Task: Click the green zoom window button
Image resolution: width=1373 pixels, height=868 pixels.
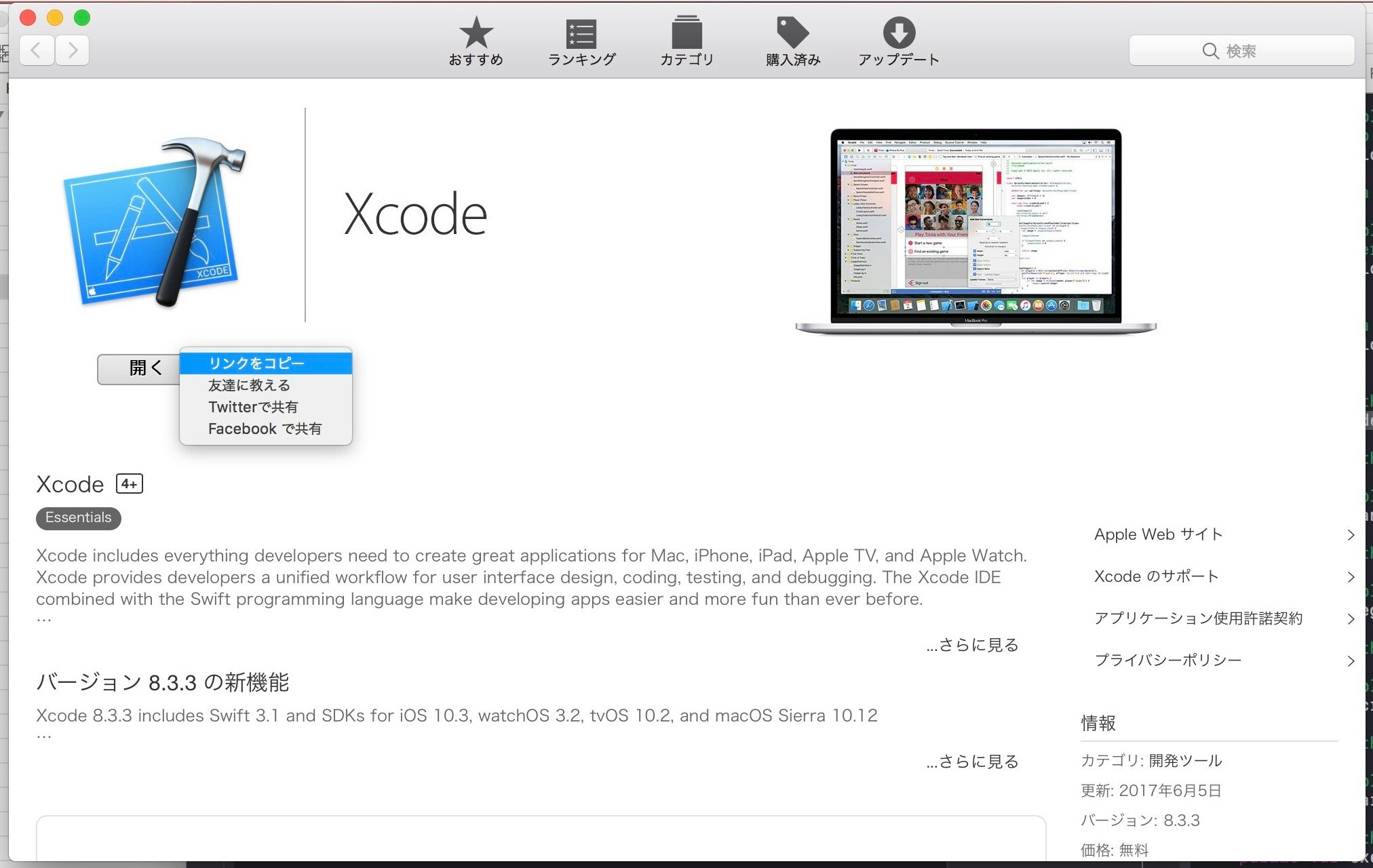Action: 82,18
